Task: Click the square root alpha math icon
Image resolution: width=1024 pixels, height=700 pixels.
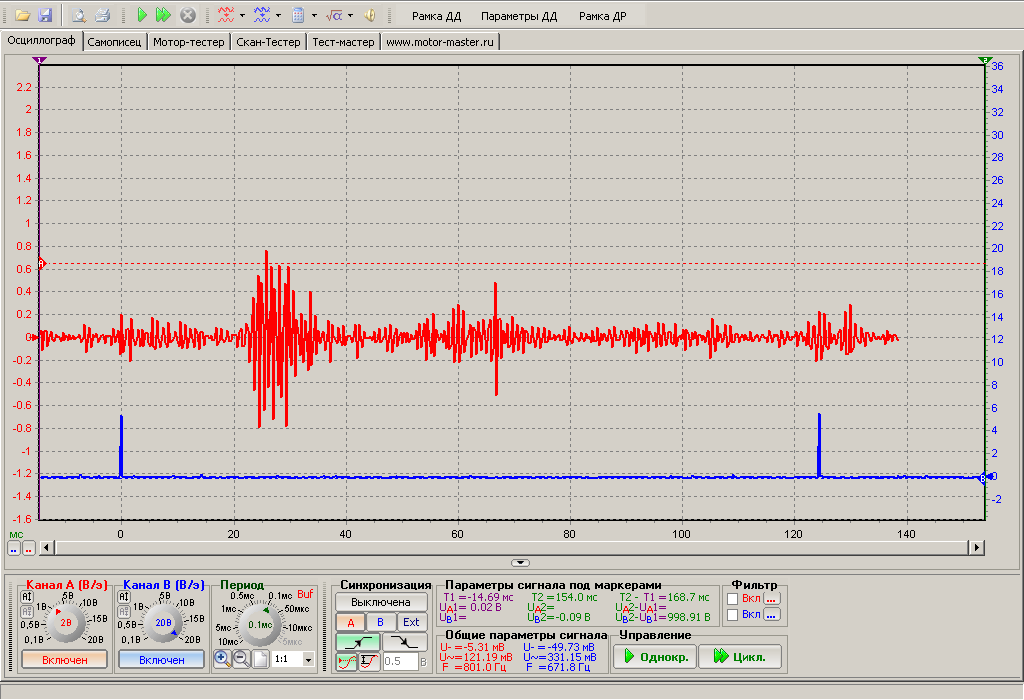Action: (x=334, y=15)
